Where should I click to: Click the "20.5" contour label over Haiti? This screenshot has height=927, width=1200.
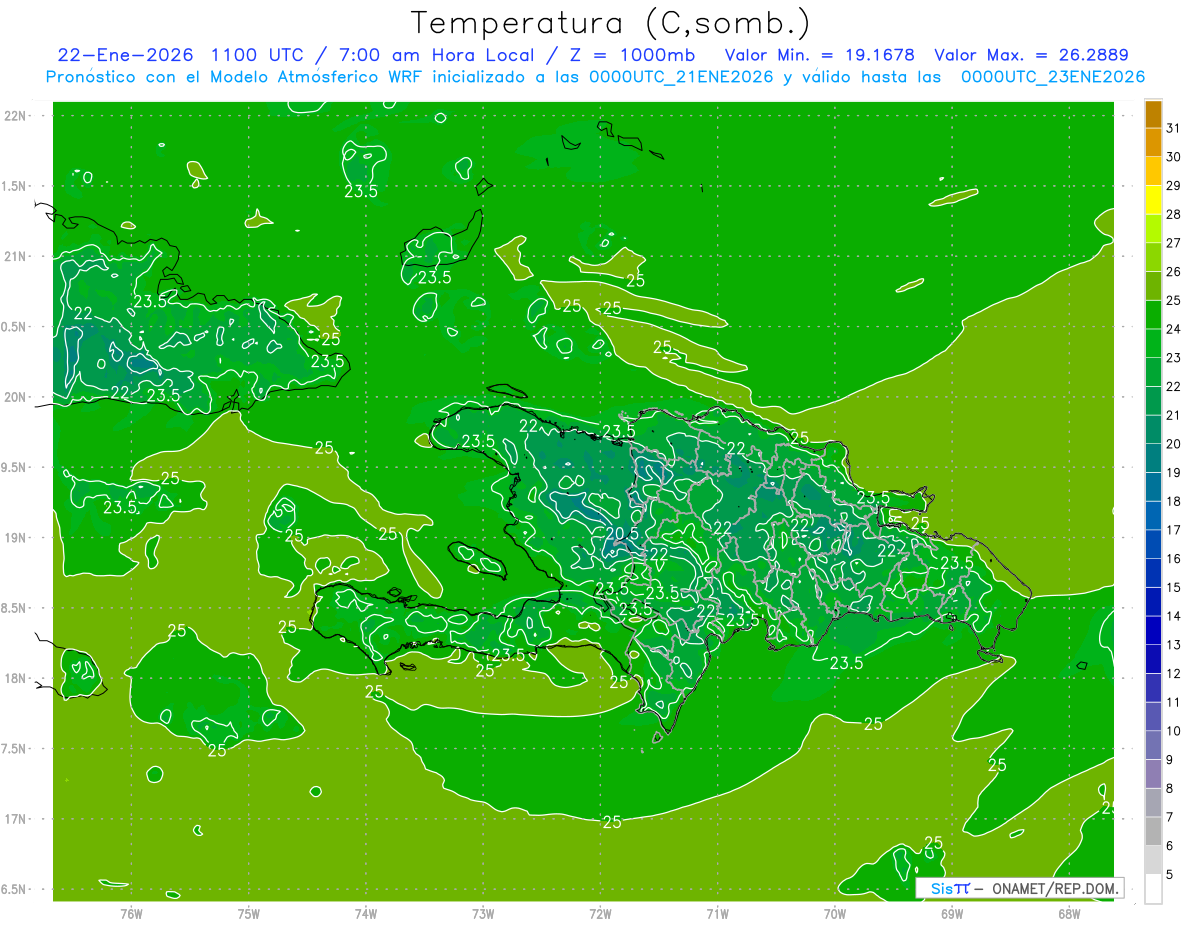(x=622, y=534)
